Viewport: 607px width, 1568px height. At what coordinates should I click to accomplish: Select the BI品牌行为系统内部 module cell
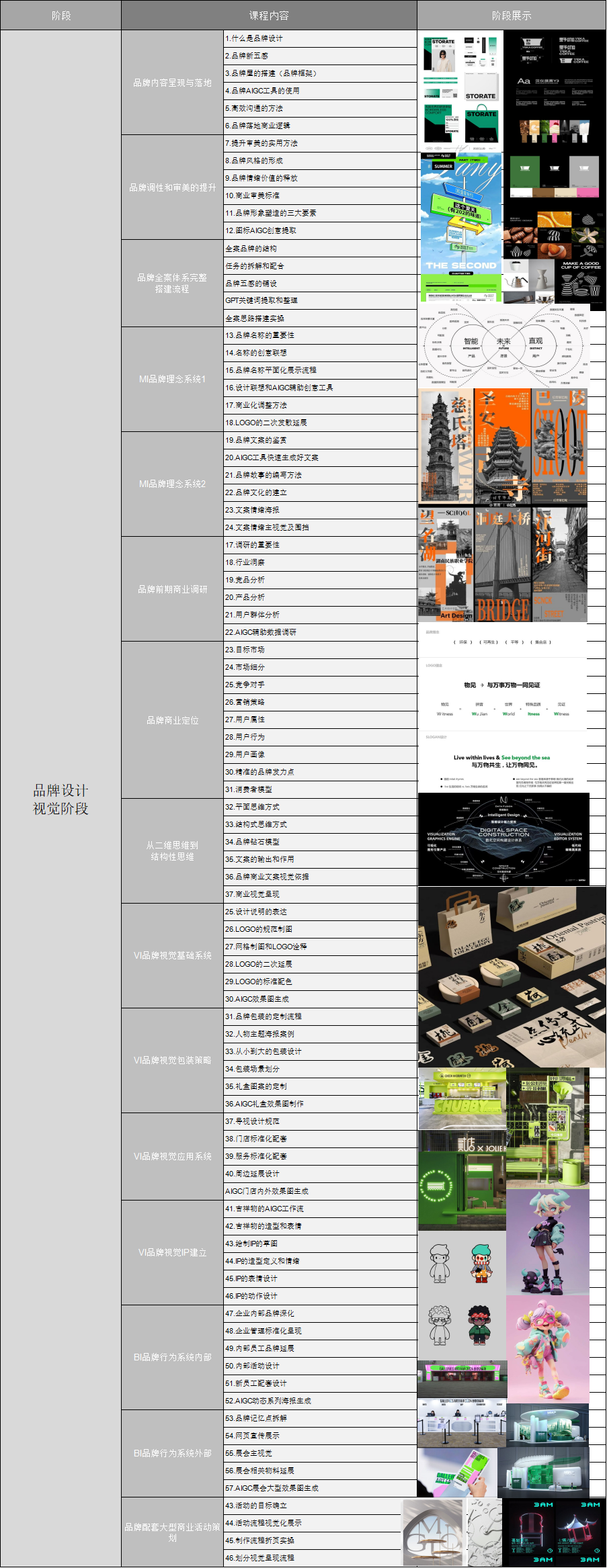[172, 1357]
